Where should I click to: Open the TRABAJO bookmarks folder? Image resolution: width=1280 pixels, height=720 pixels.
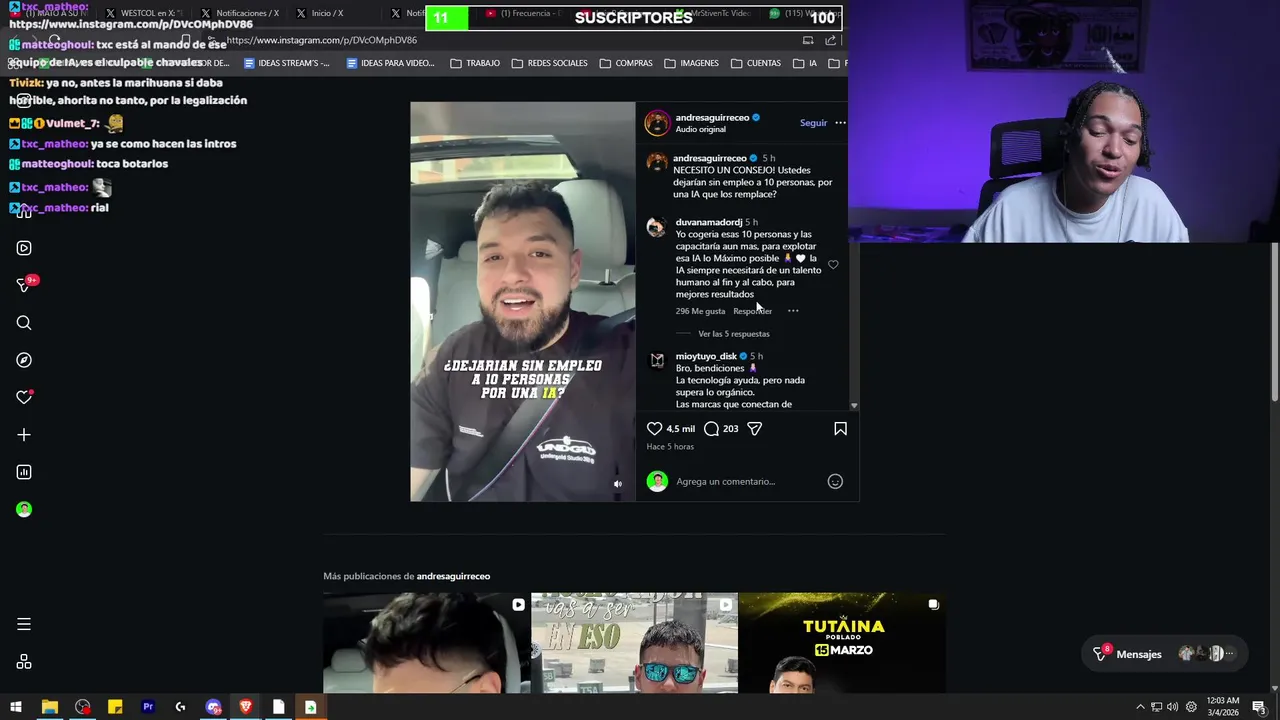(x=475, y=63)
